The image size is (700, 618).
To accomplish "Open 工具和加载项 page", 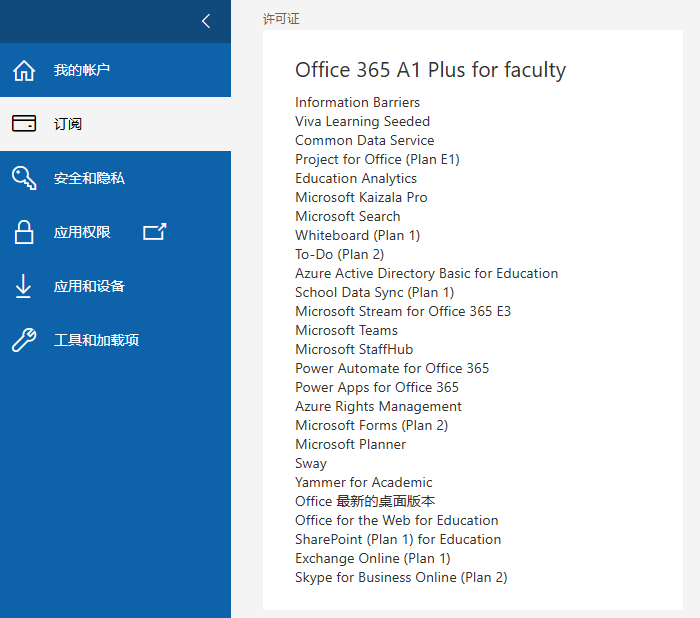I will [115, 340].
